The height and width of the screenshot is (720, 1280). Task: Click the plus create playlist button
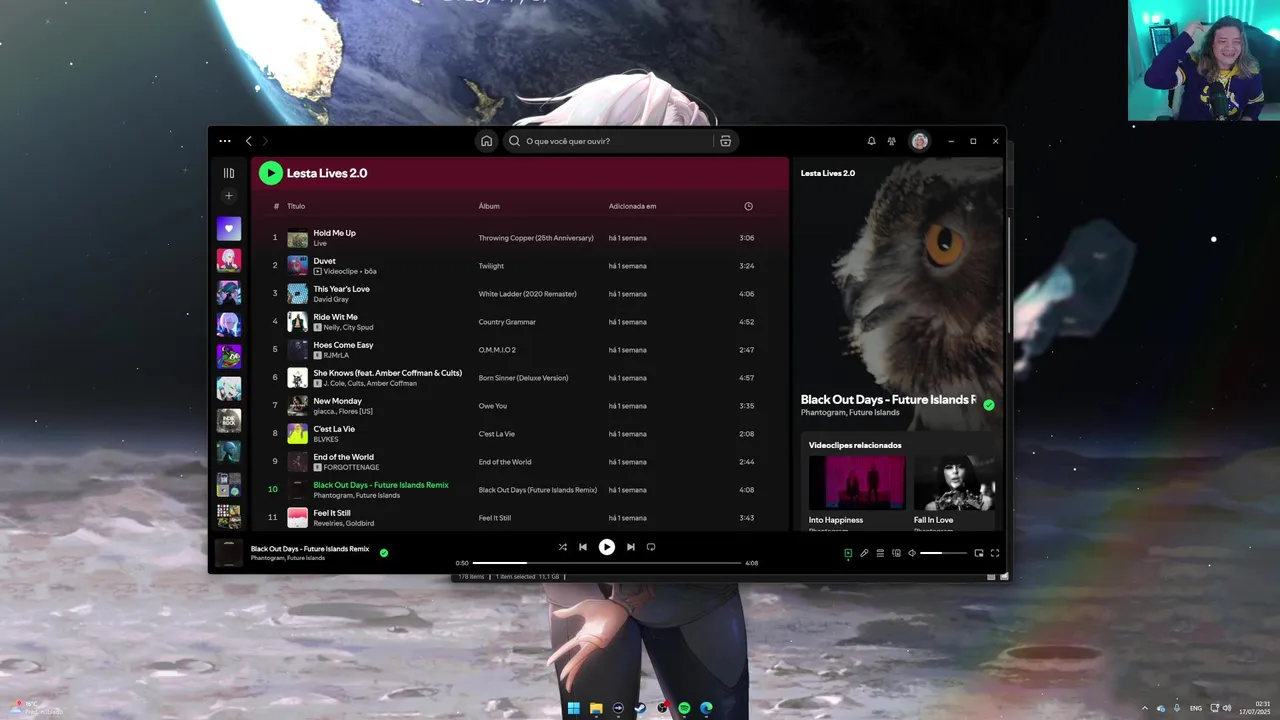point(229,196)
